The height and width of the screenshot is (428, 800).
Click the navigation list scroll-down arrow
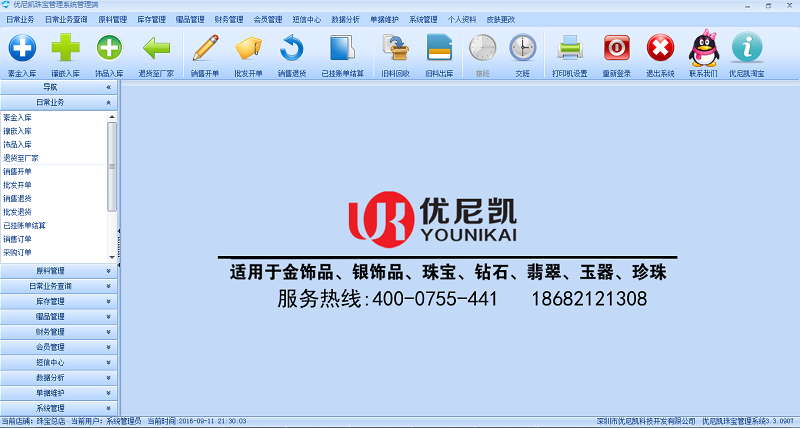click(x=112, y=257)
